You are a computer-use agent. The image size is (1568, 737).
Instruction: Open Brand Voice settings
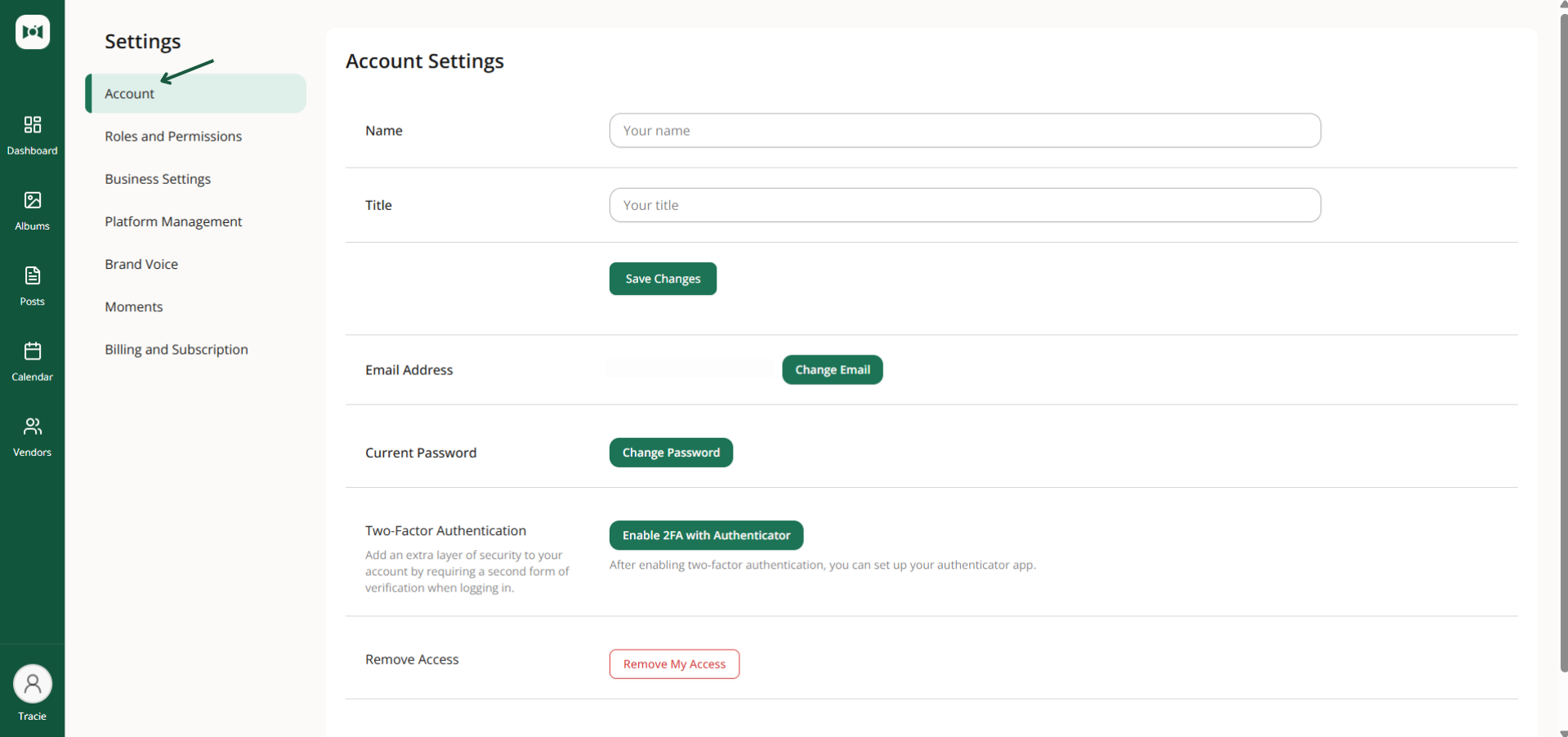141,264
